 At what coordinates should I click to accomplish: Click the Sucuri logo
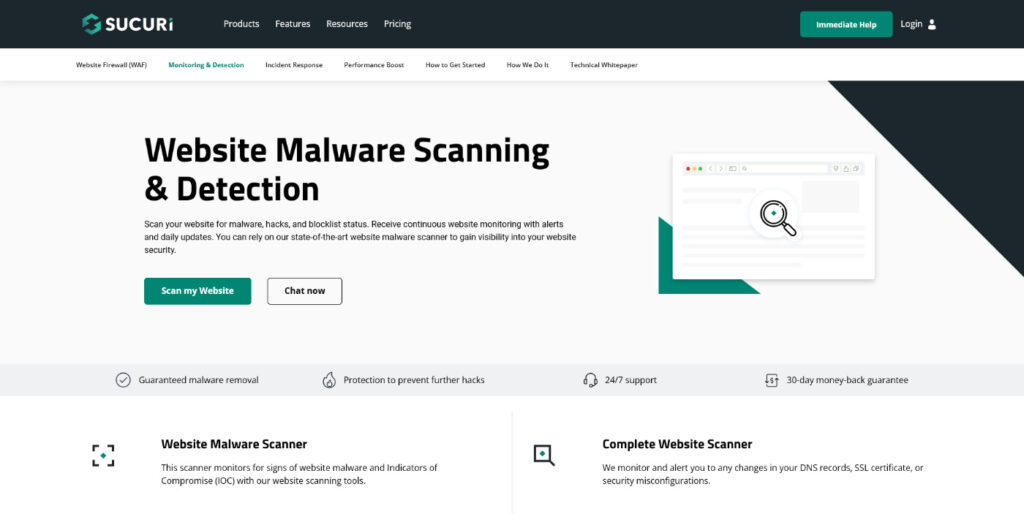pyautogui.click(x=128, y=24)
